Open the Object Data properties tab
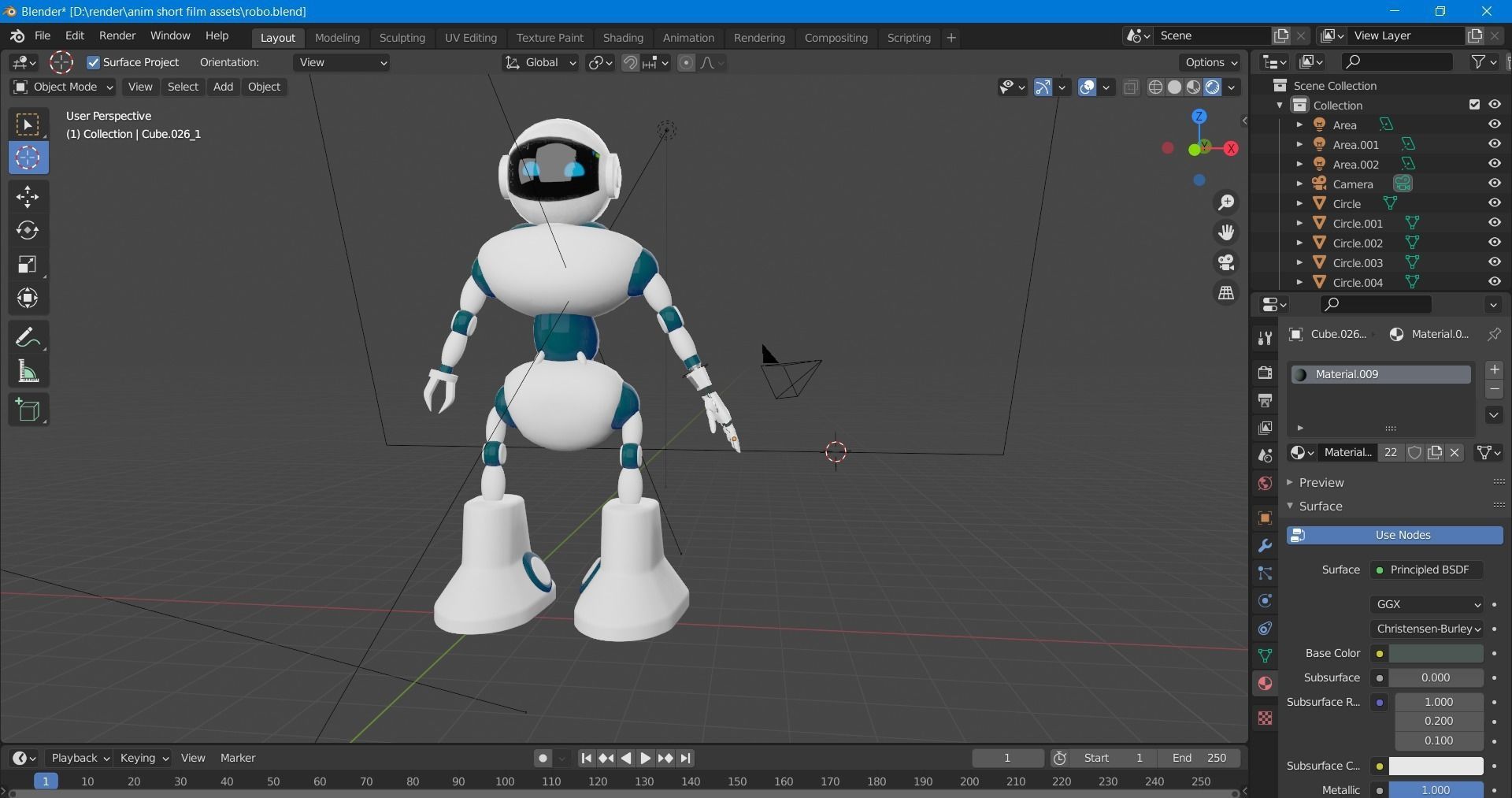This screenshot has width=1512, height=798. pos(1265,655)
